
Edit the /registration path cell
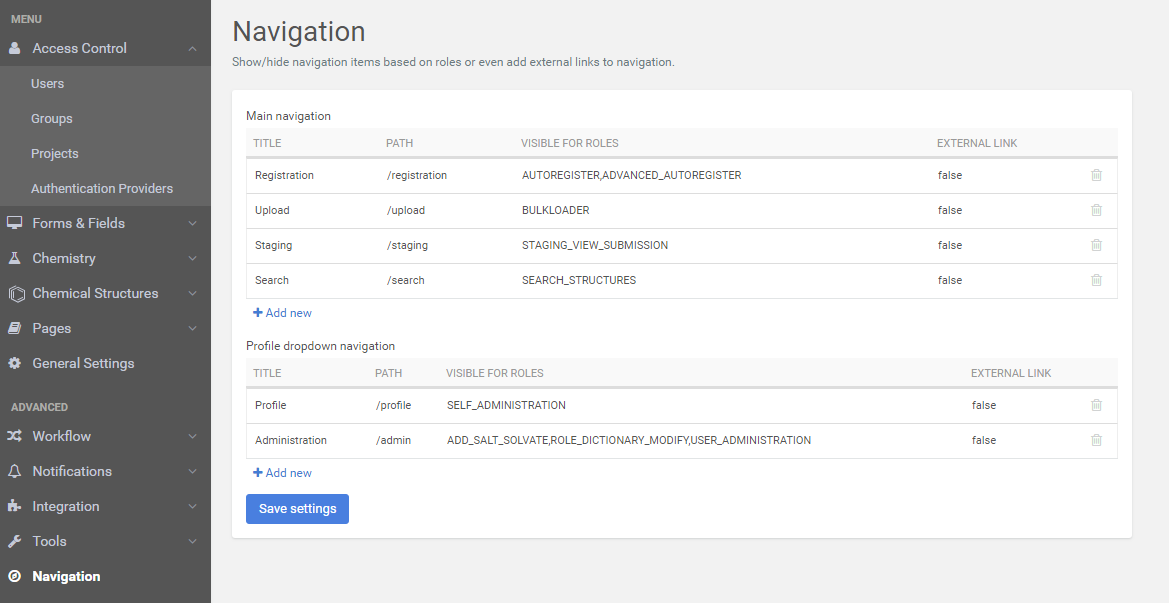click(417, 175)
